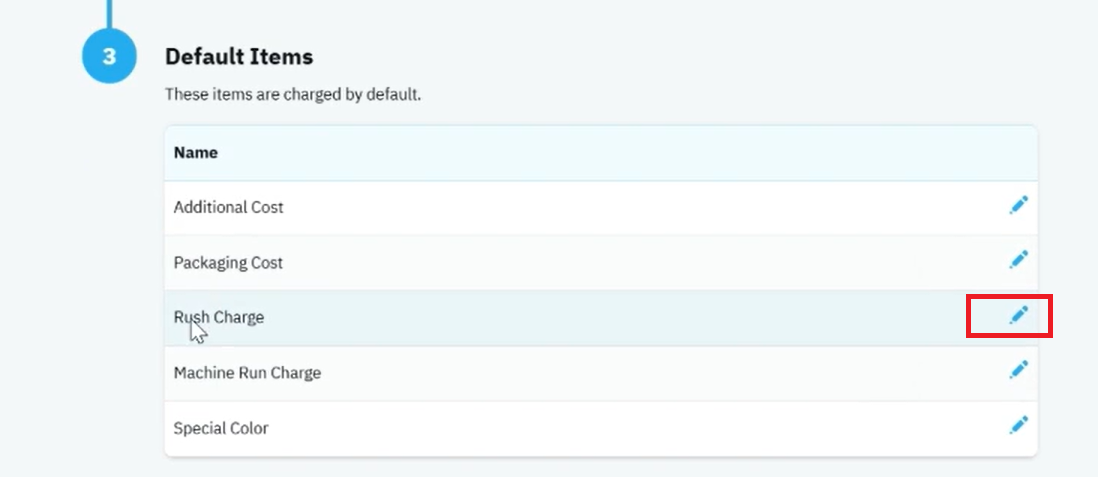
Task: Click the vertical step connector line
Action: pyautogui.click(x=109, y=14)
